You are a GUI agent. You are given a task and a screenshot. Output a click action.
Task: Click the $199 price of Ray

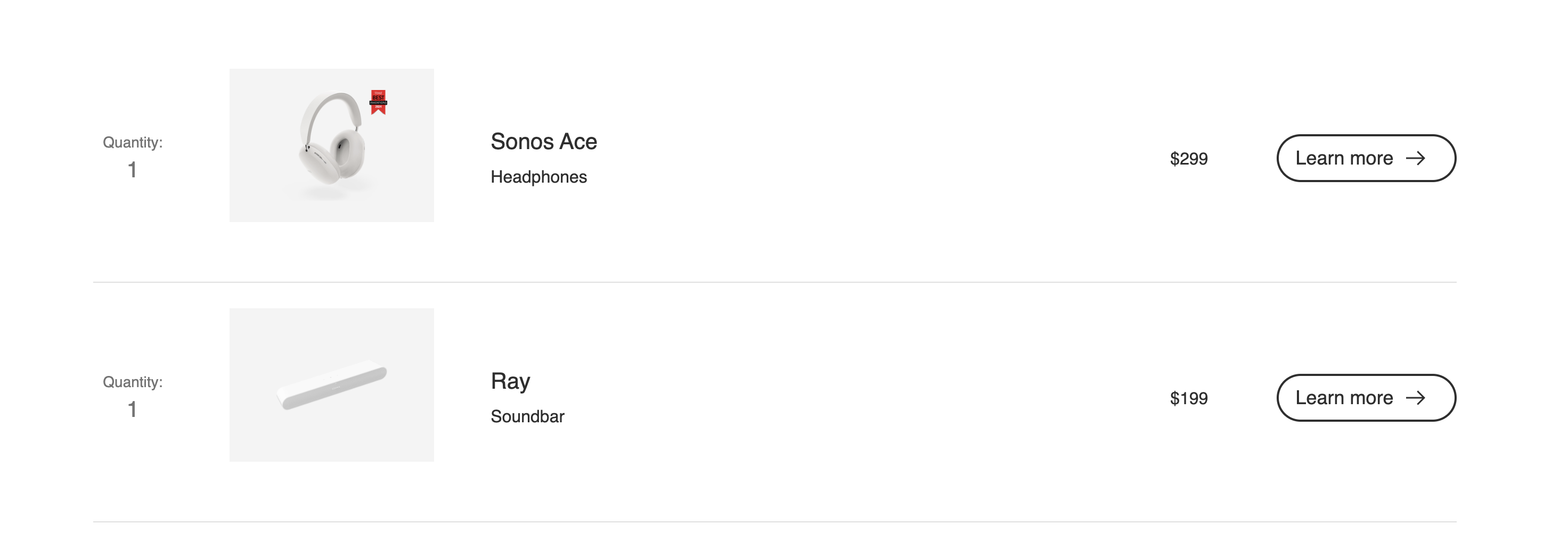pyautogui.click(x=1189, y=398)
